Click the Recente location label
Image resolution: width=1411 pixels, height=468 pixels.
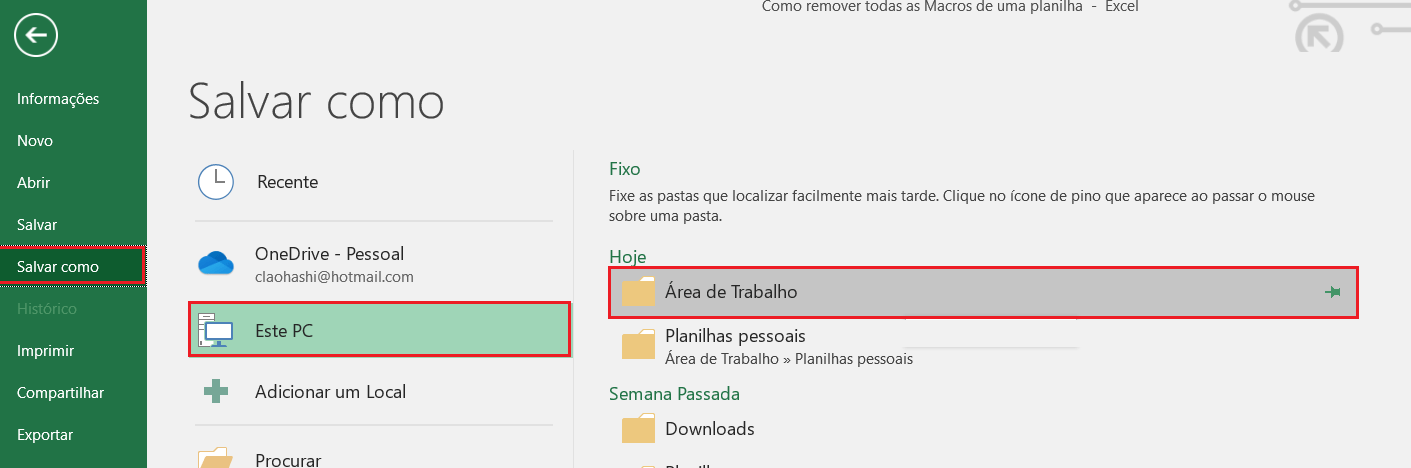click(x=287, y=182)
